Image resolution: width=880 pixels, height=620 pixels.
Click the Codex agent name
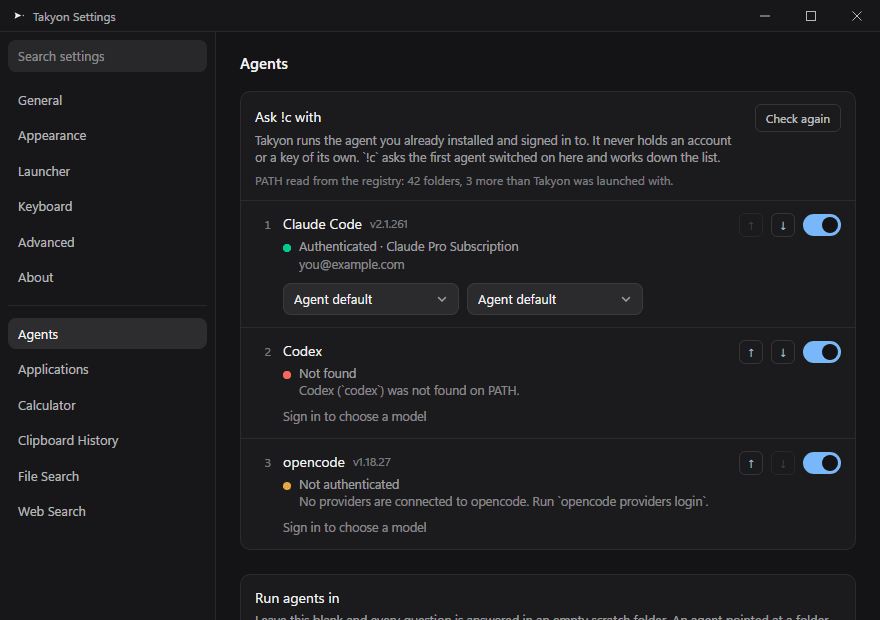302,351
